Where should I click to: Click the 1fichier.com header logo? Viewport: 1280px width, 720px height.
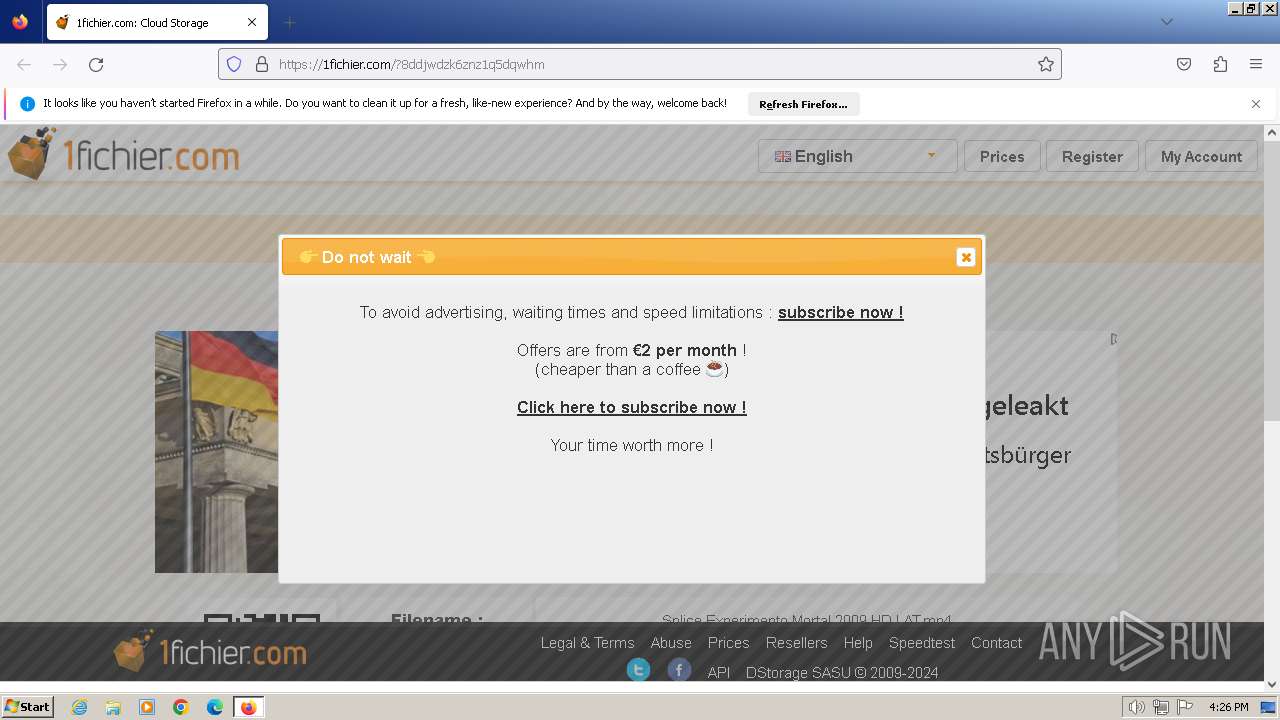(124, 154)
